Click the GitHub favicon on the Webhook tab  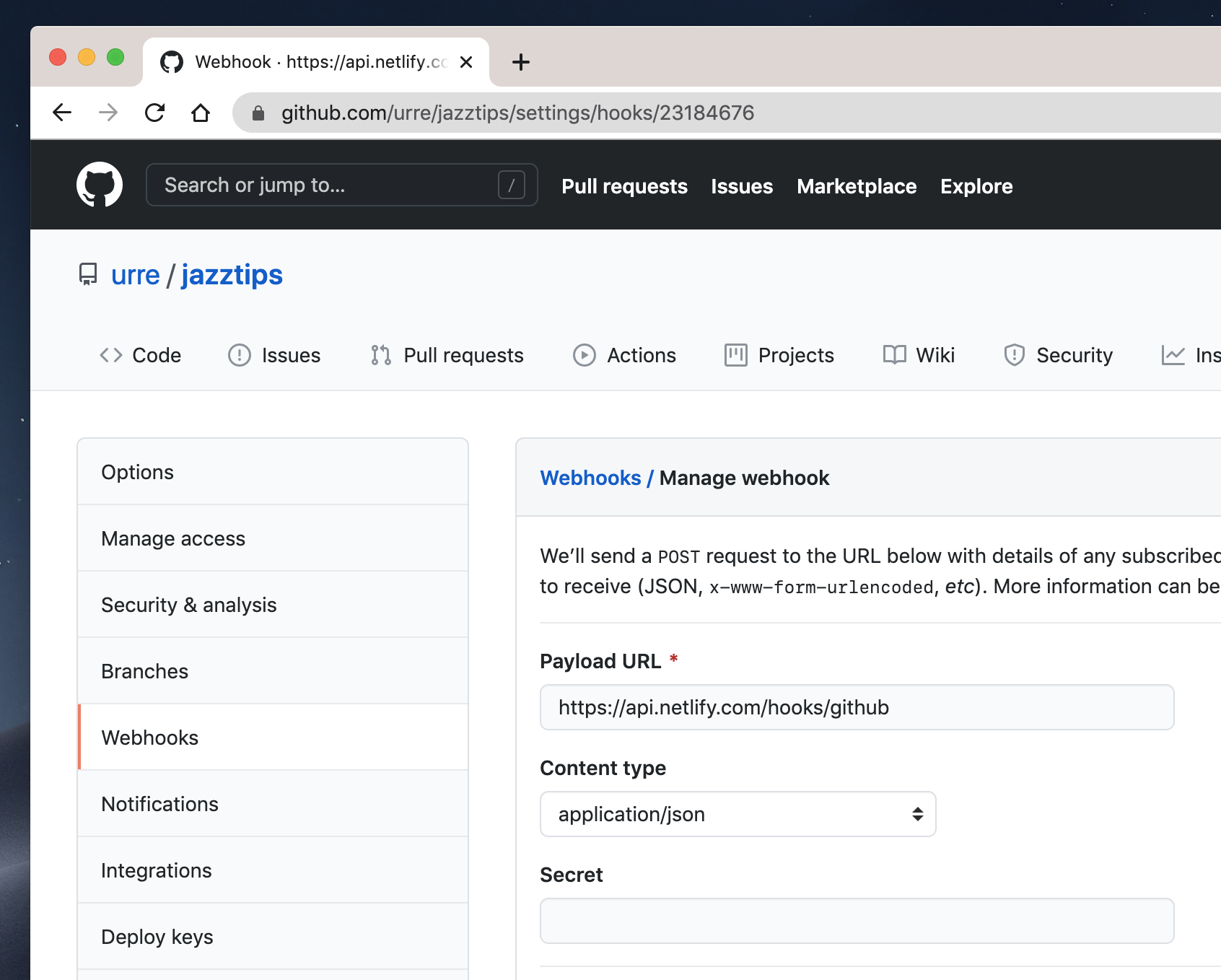pyautogui.click(x=172, y=62)
